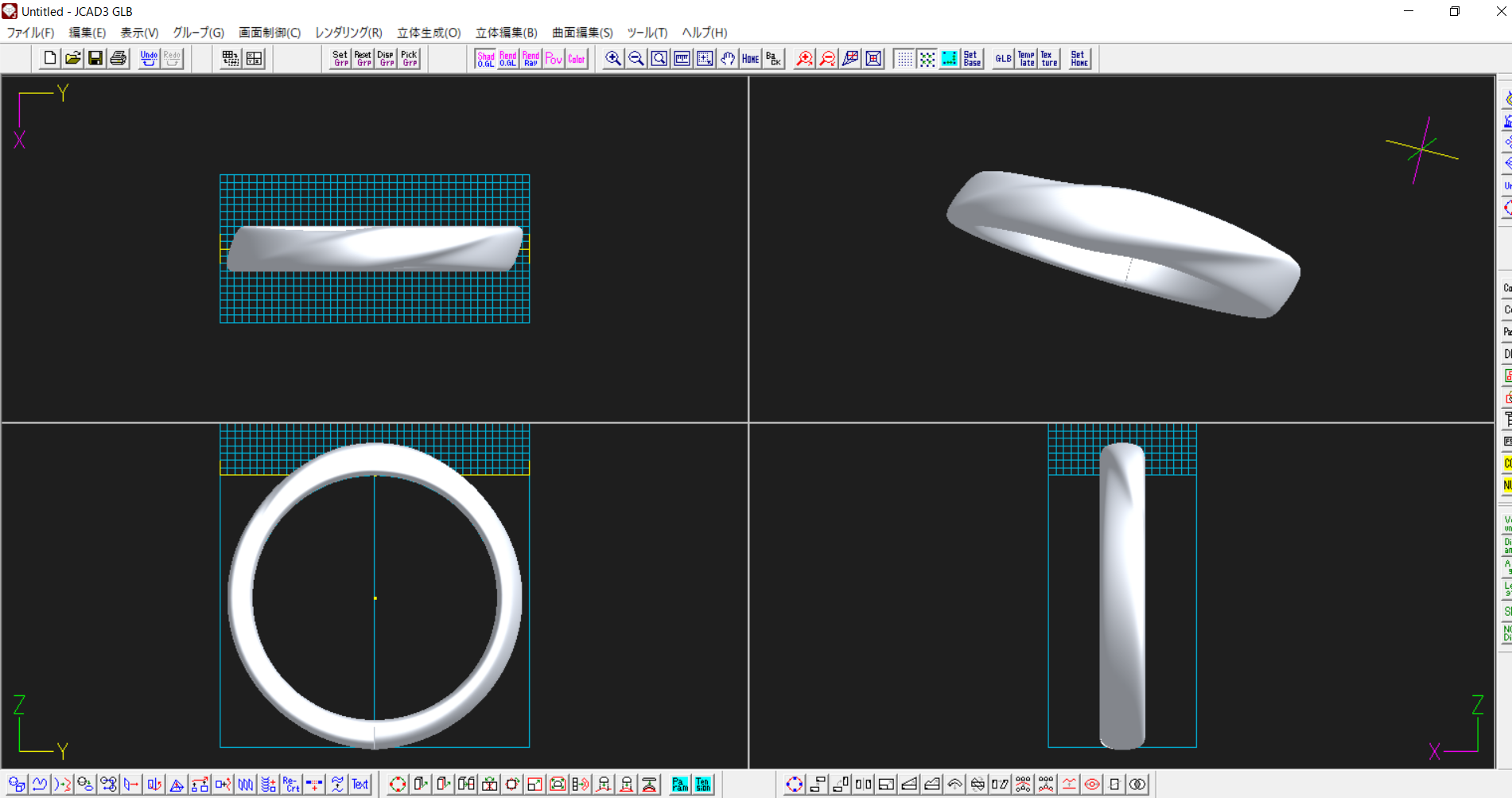Click the red eye shape icon

(1092, 784)
